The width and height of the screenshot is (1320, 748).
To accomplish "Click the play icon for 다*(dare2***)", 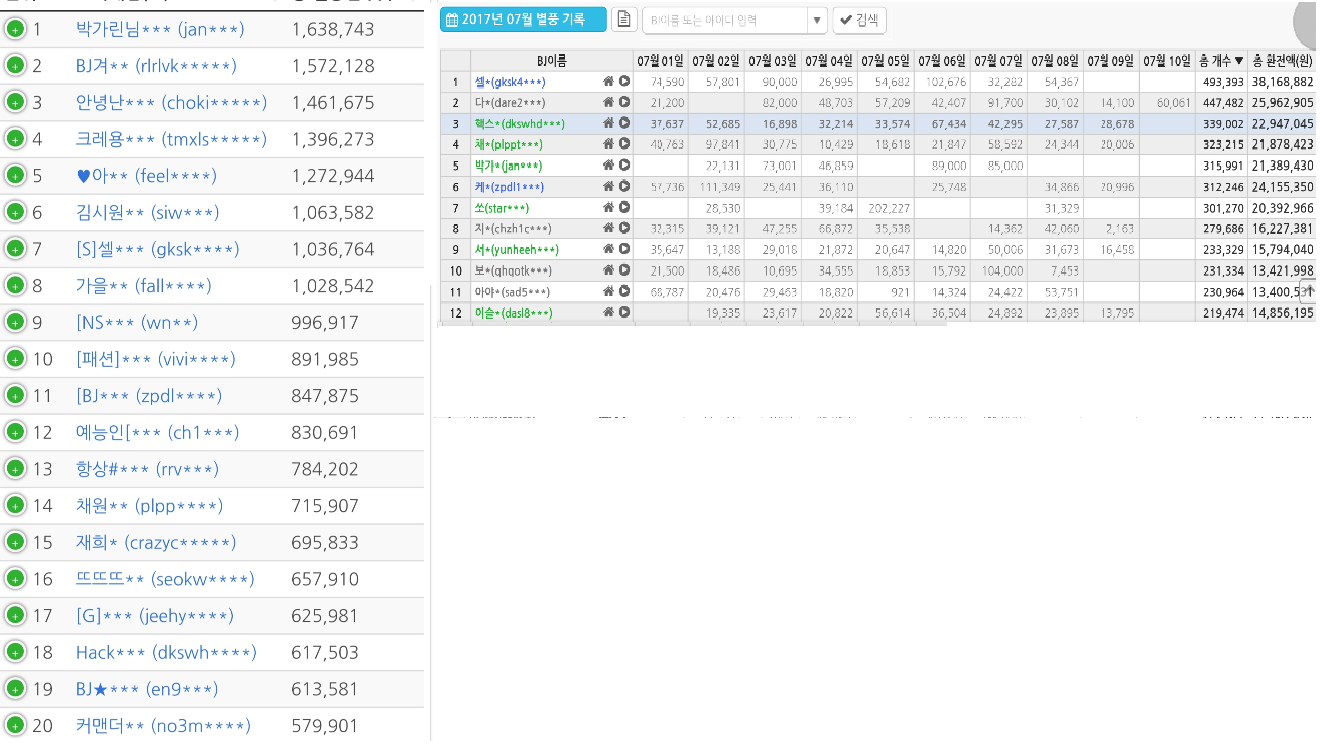I will coord(624,102).
